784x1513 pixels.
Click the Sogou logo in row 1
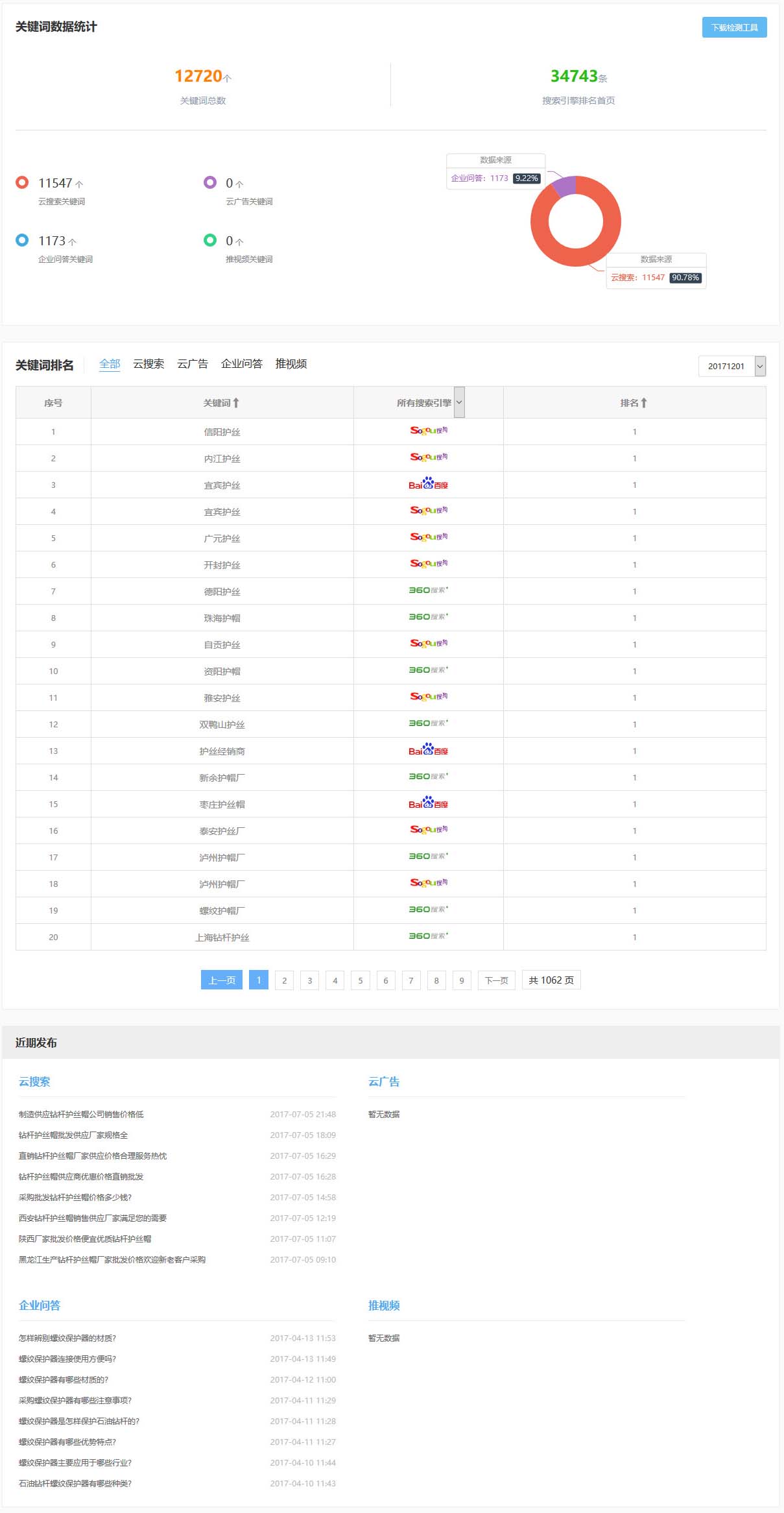pyautogui.click(x=428, y=431)
